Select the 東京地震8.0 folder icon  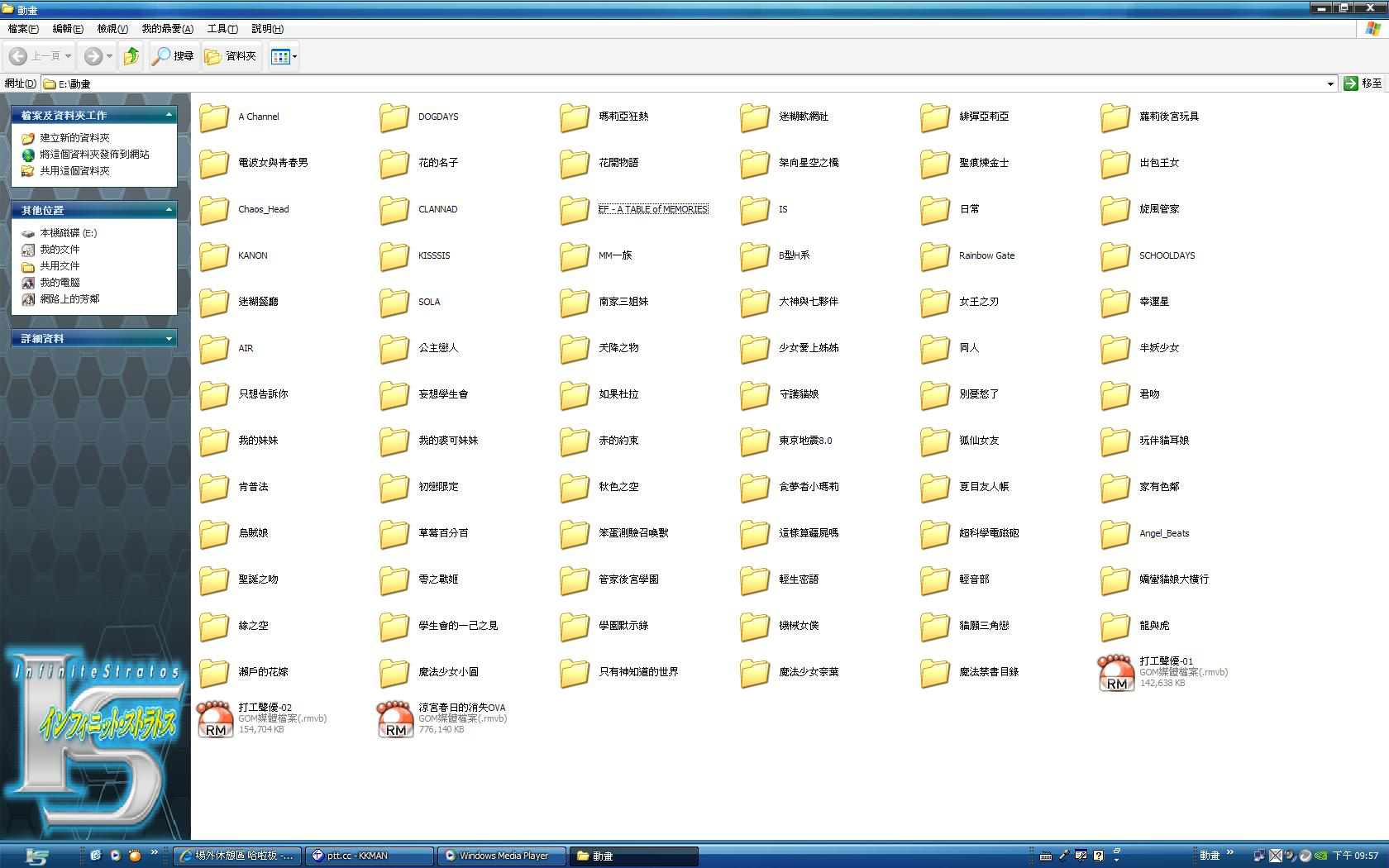point(755,441)
